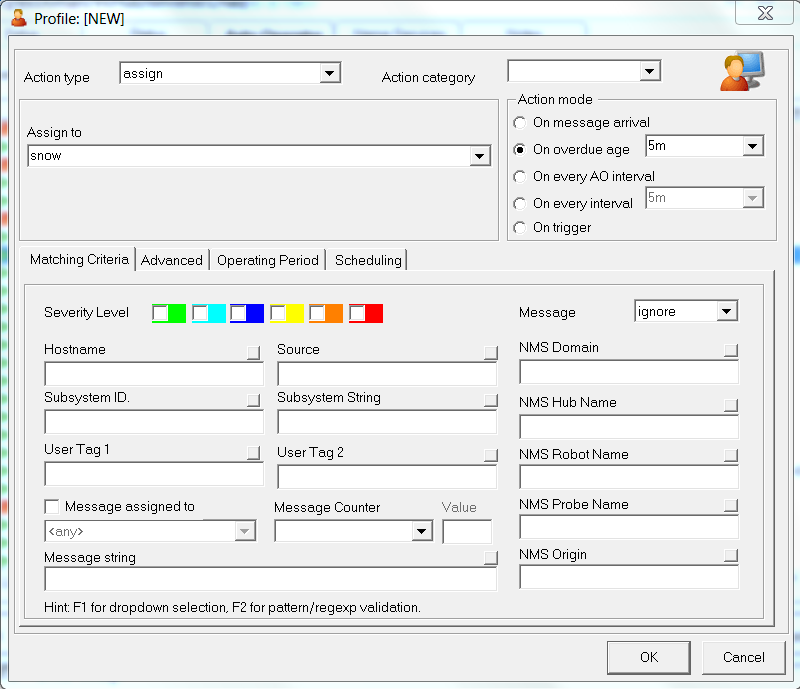Switch to the Operating Period tab
This screenshot has height=689, width=800.
[267, 259]
